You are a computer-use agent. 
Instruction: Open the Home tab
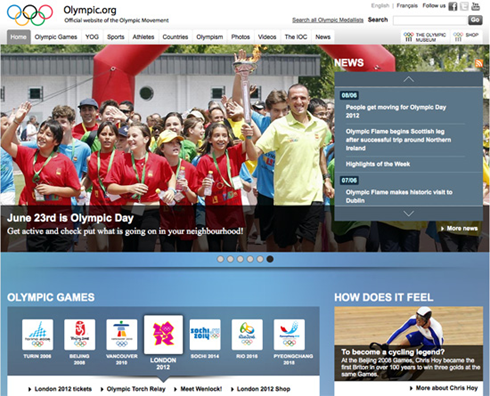(19, 37)
